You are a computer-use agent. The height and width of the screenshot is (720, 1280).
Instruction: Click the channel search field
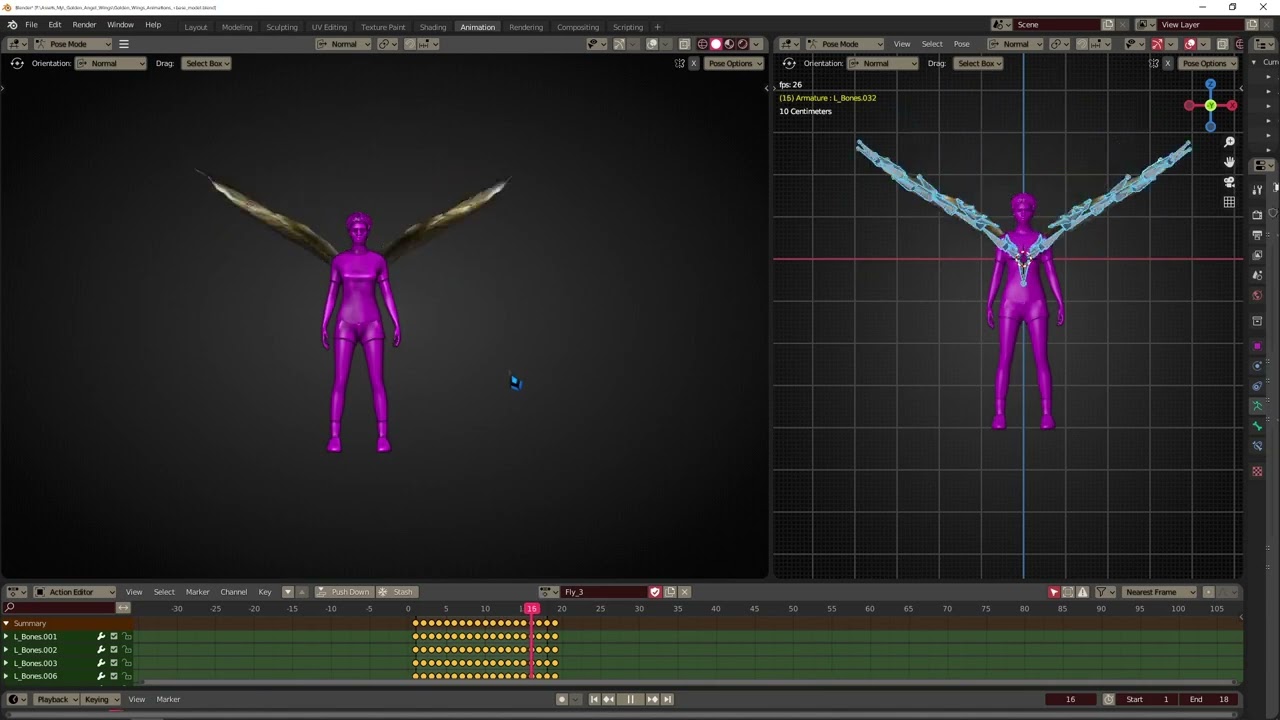point(60,608)
